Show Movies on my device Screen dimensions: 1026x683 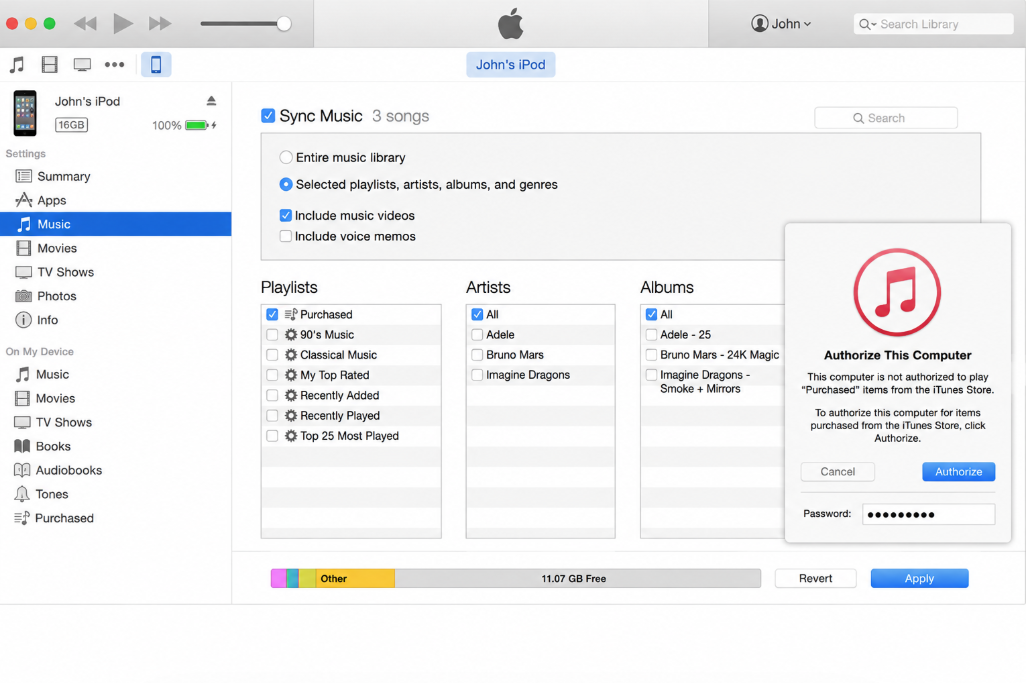click(116, 398)
